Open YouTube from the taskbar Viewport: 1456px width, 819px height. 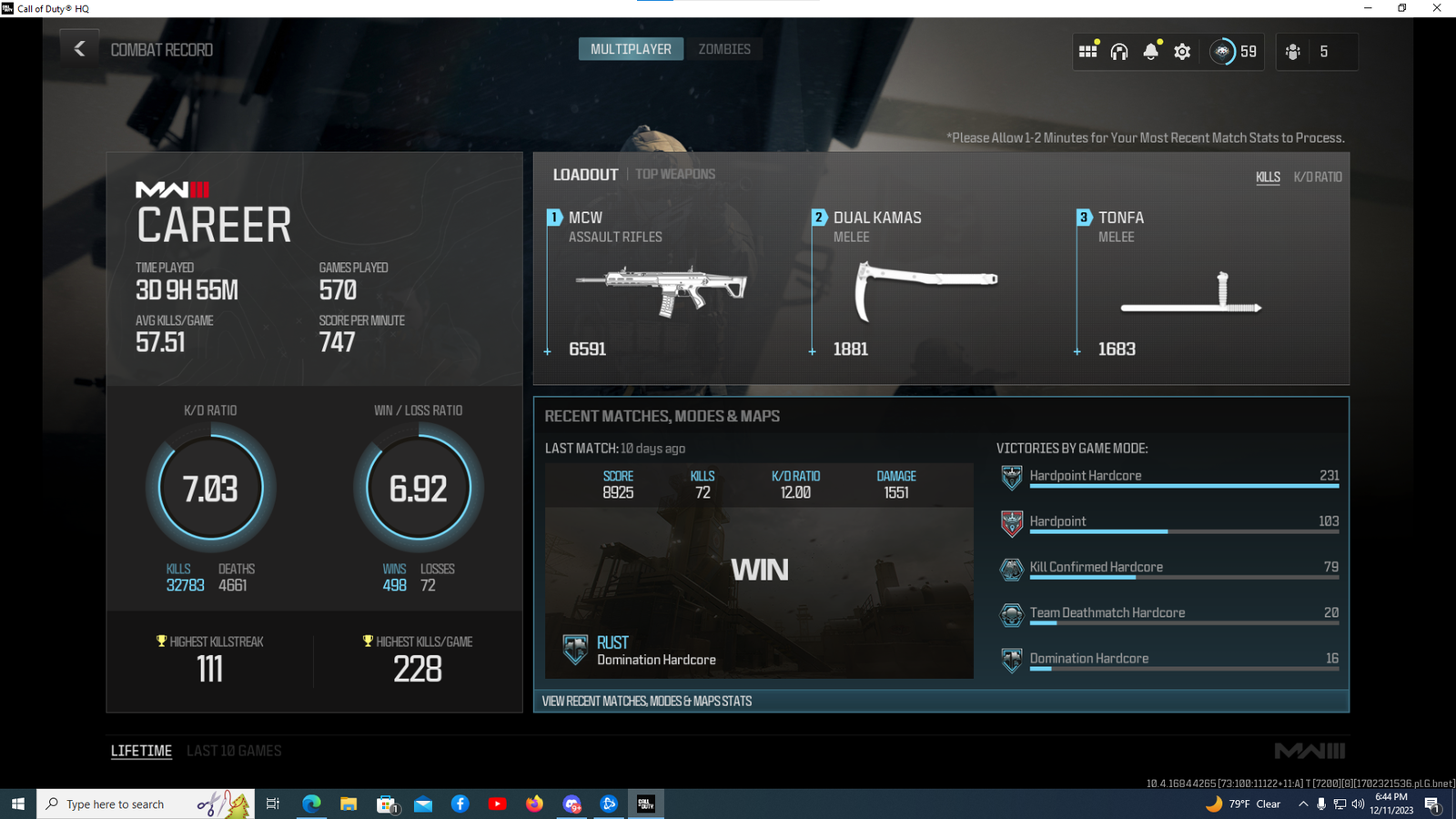point(497,804)
